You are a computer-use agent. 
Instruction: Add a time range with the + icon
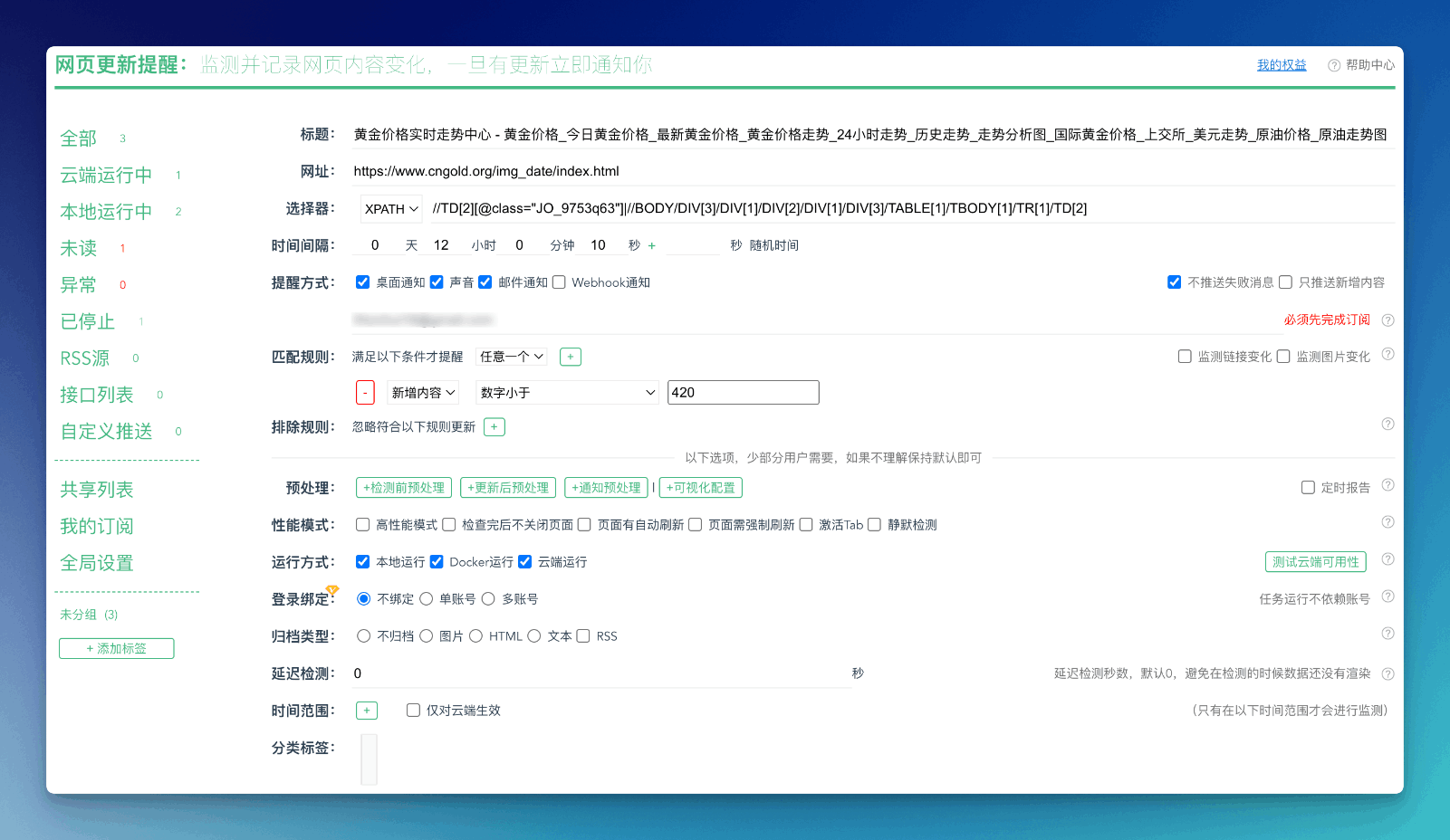click(x=366, y=710)
